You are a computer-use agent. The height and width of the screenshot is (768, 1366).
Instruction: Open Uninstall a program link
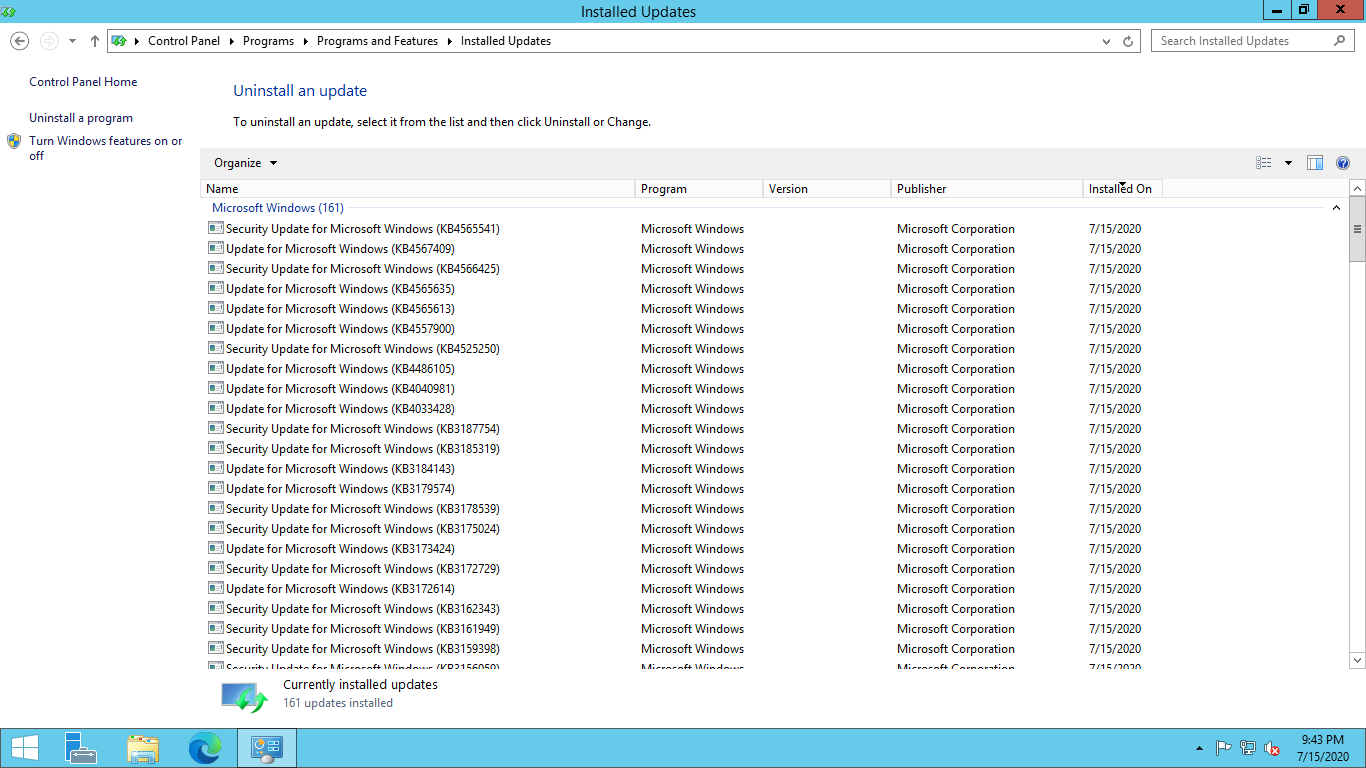click(x=81, y=118)
